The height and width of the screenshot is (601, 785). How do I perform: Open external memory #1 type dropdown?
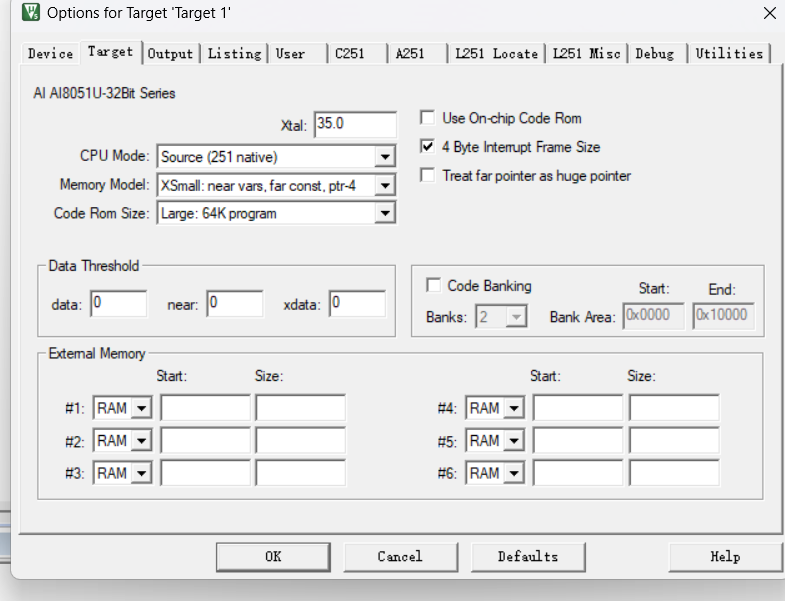(142, 408)
